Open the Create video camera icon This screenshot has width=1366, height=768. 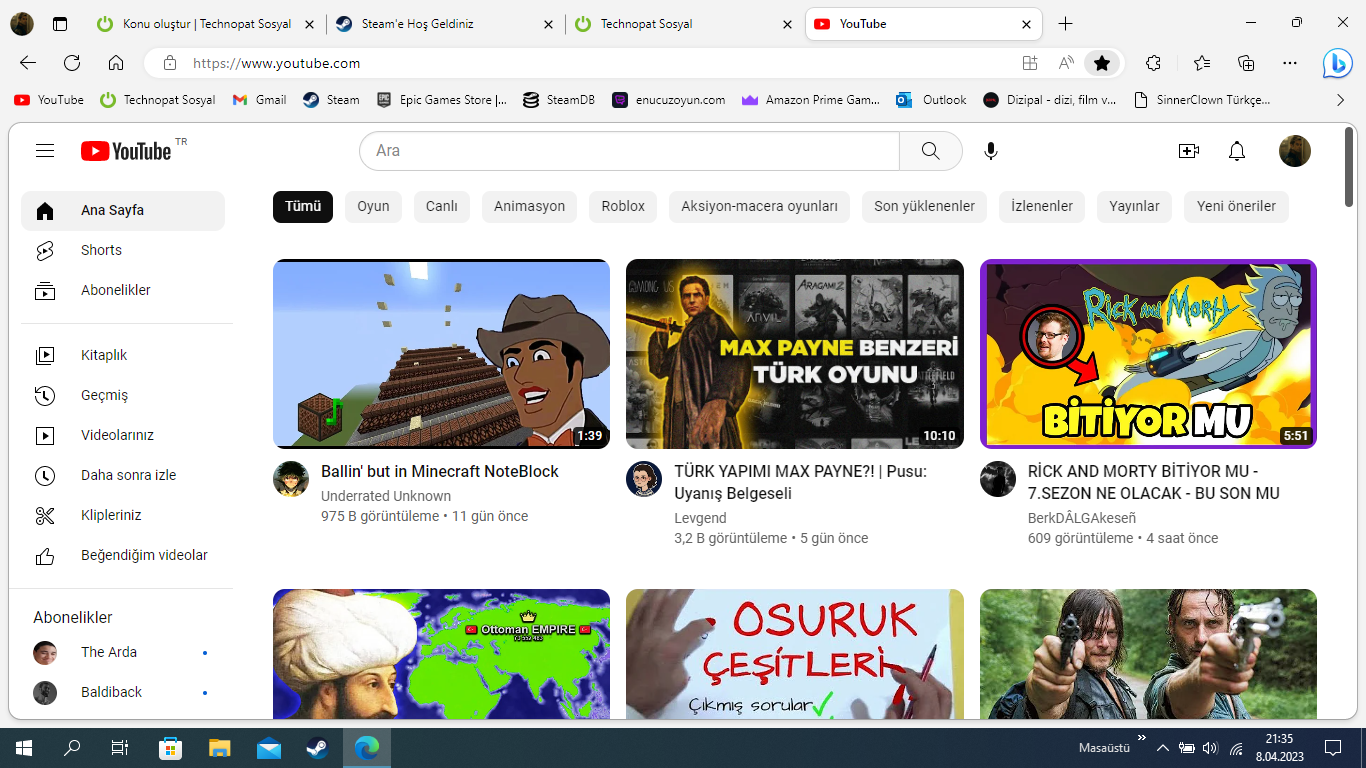click(1189, 151)
